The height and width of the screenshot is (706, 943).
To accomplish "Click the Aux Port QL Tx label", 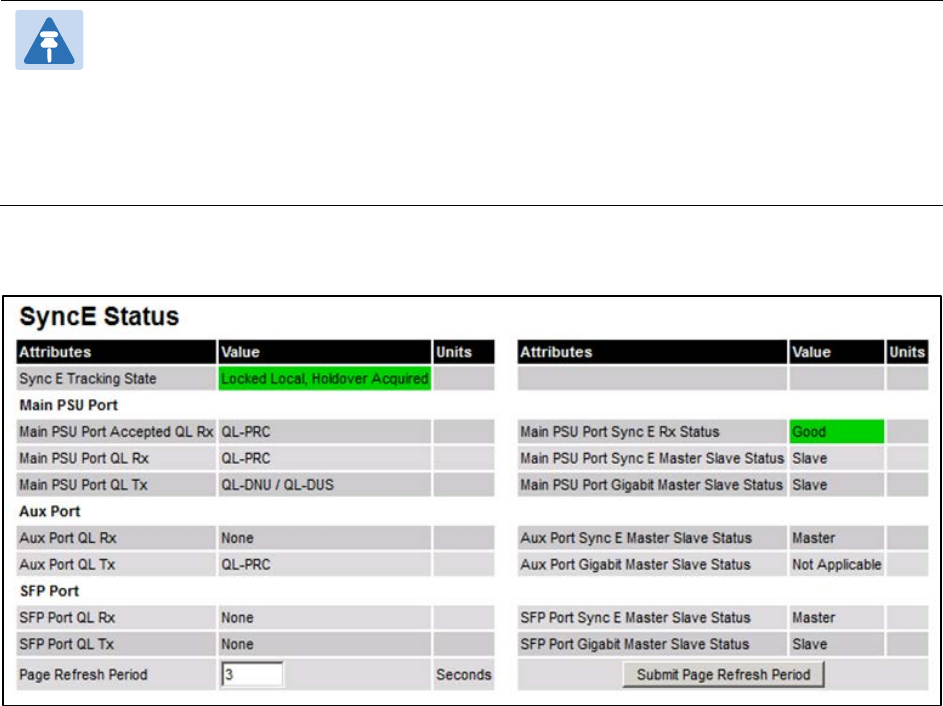I will (67, 564).
